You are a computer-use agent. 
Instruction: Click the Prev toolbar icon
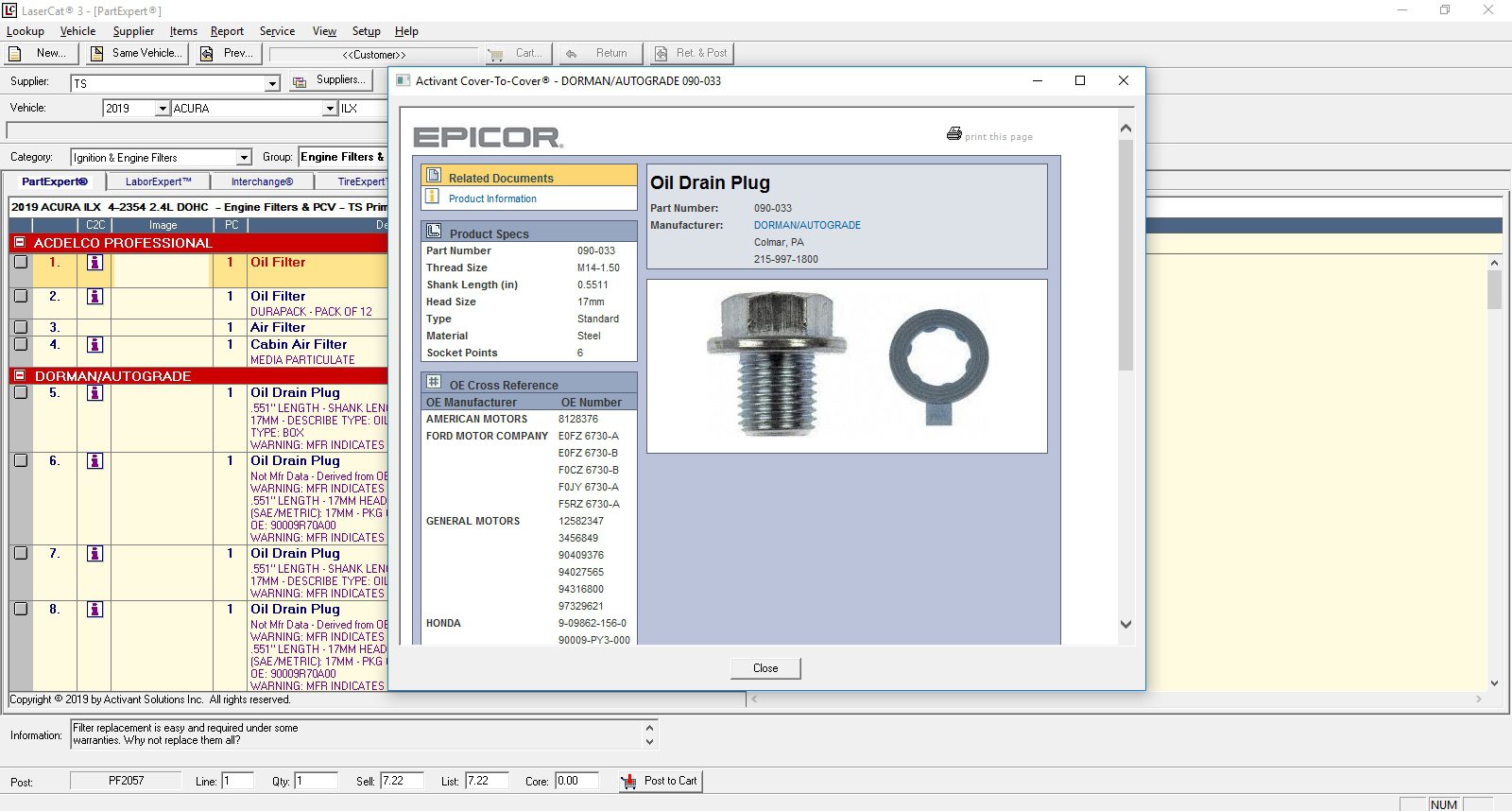pyautogui.click(x=207, y=54)
